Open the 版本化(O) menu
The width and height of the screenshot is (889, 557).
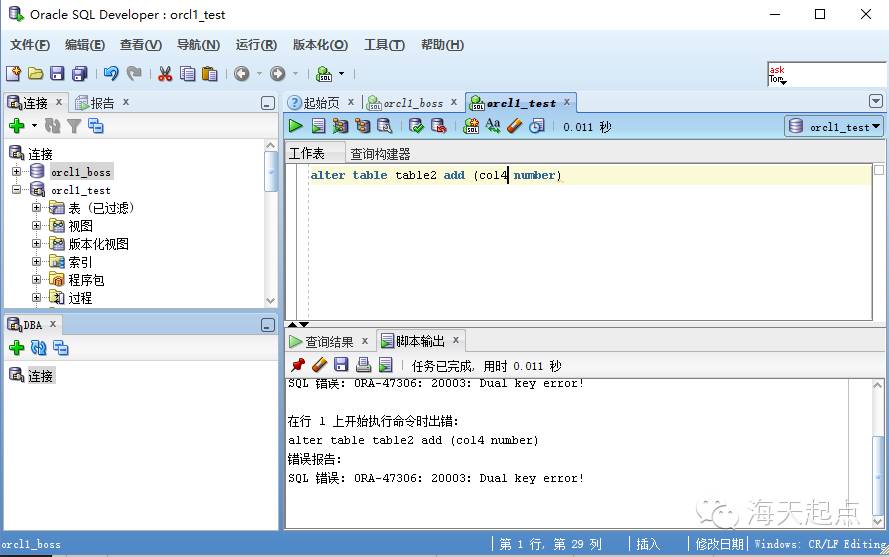tap(320, 45)
